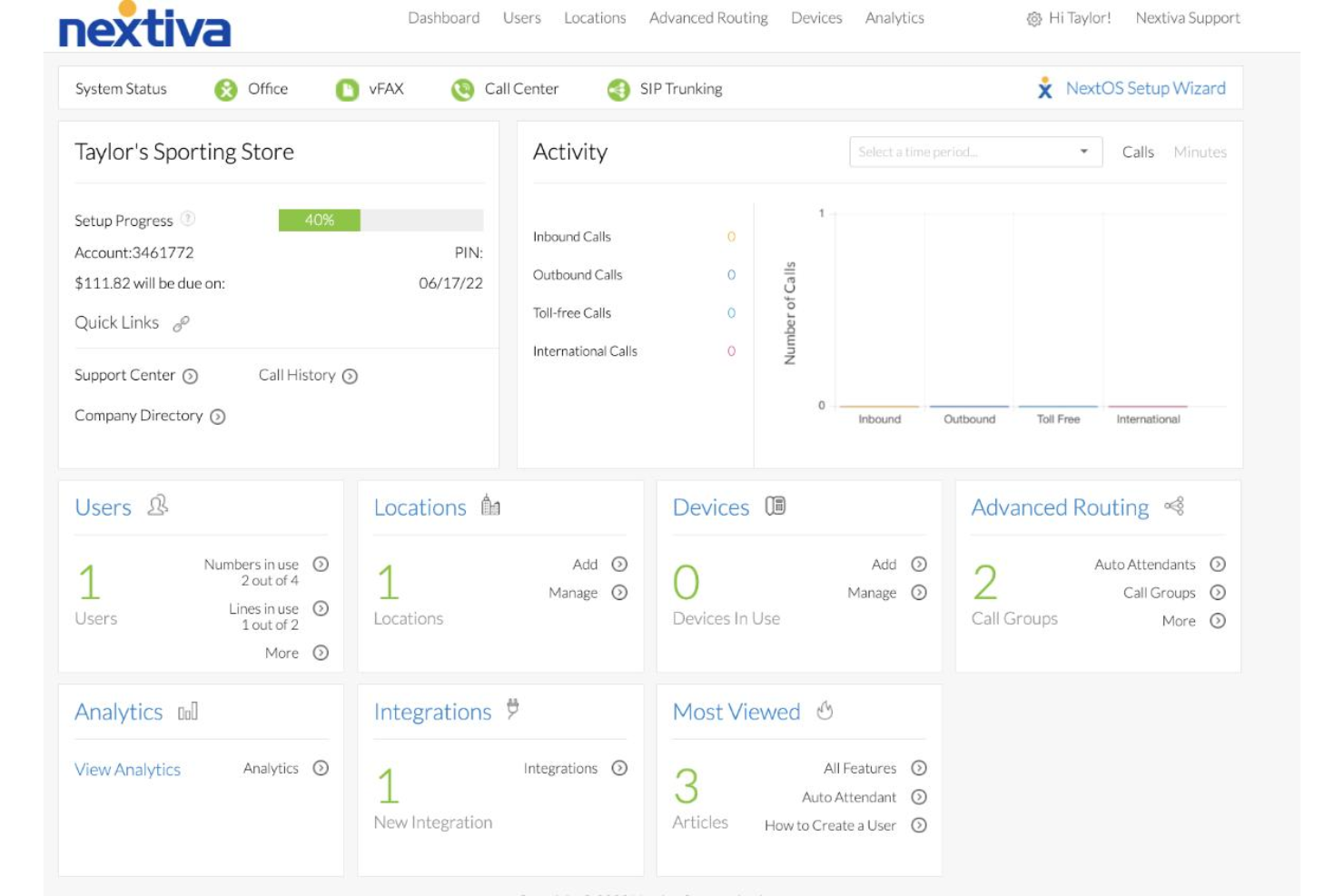This screenshot has height=896, width=1344.
Task: Open Advanced Routing in top navigation
Action: point(708,18)
